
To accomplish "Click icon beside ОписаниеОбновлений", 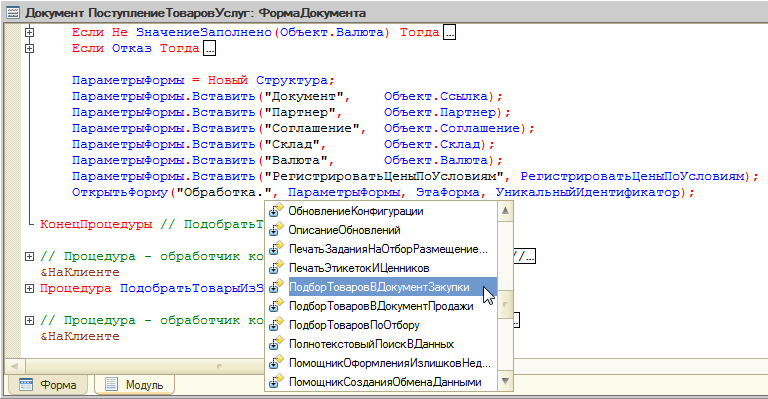I will coord(276,230).
